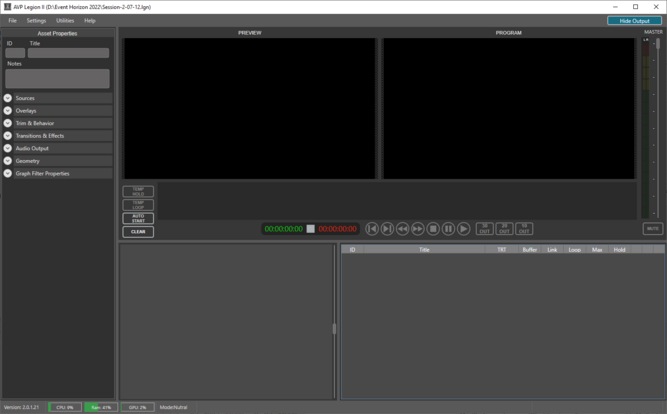Pause playback with the pause button
The width and height of the screenshot is (667, 414).
click(x=448, y=229)
